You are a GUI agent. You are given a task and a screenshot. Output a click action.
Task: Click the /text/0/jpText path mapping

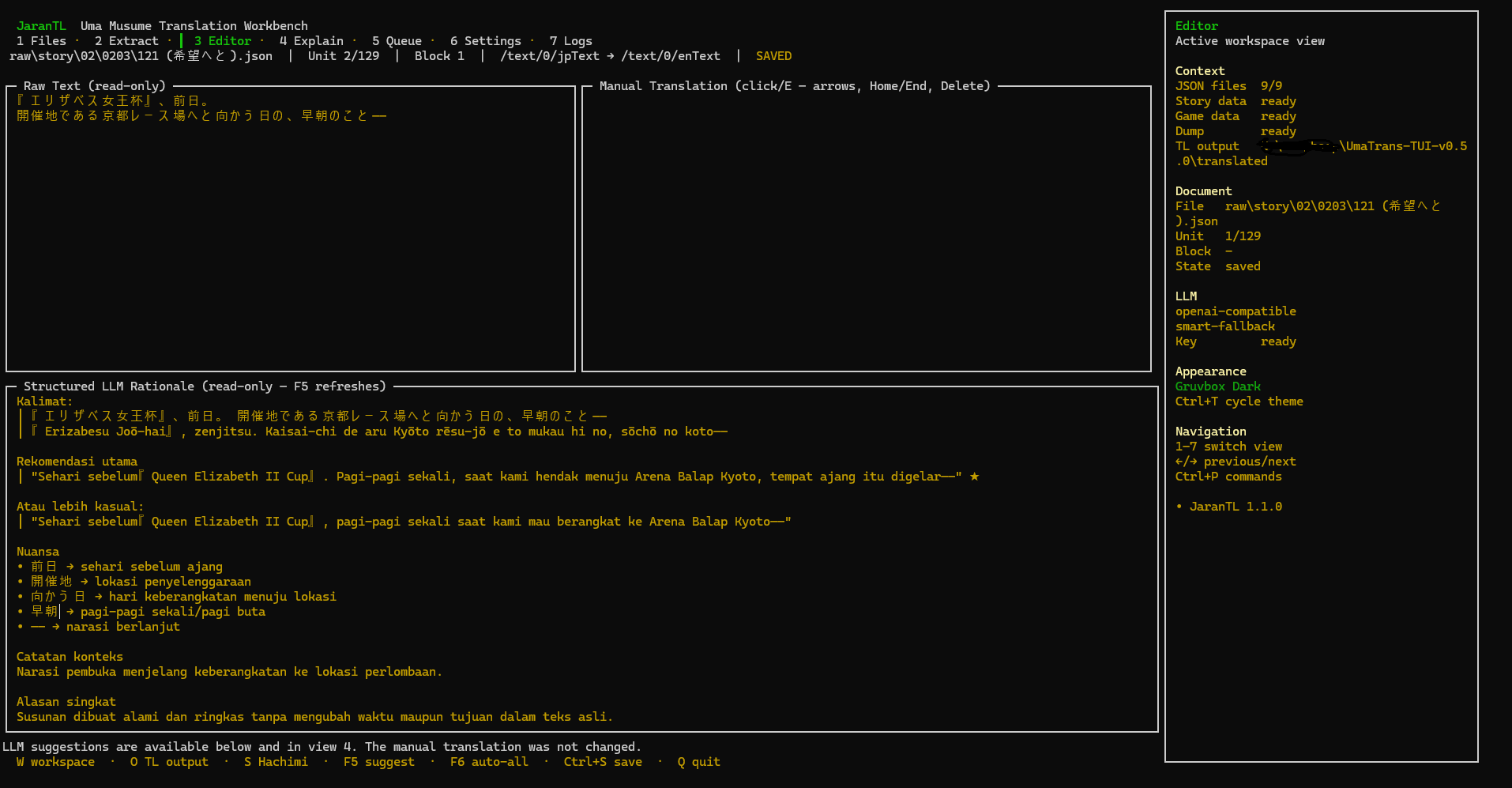click(x=610, y=56)
